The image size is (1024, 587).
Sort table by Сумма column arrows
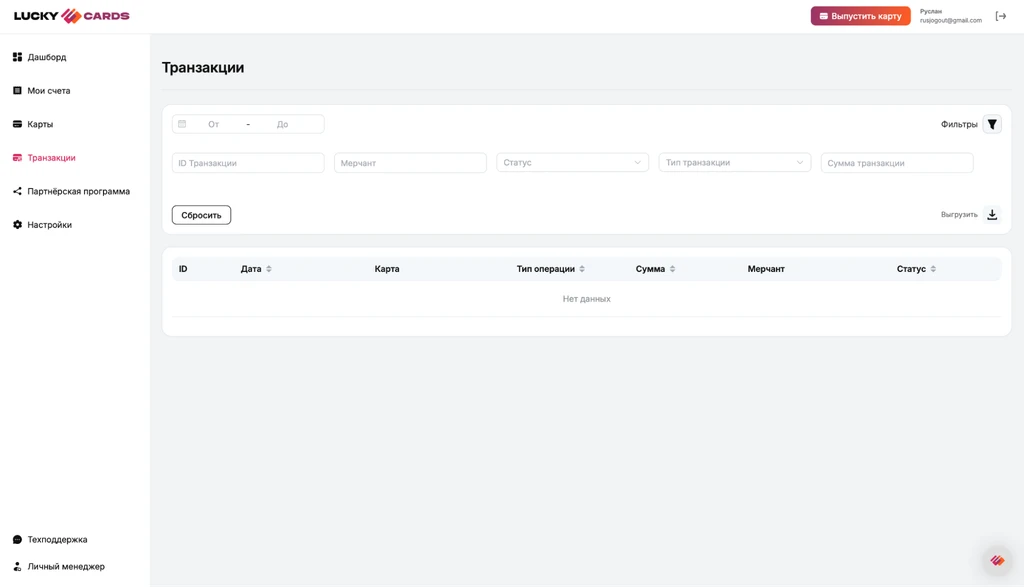[x=673, y=269]
